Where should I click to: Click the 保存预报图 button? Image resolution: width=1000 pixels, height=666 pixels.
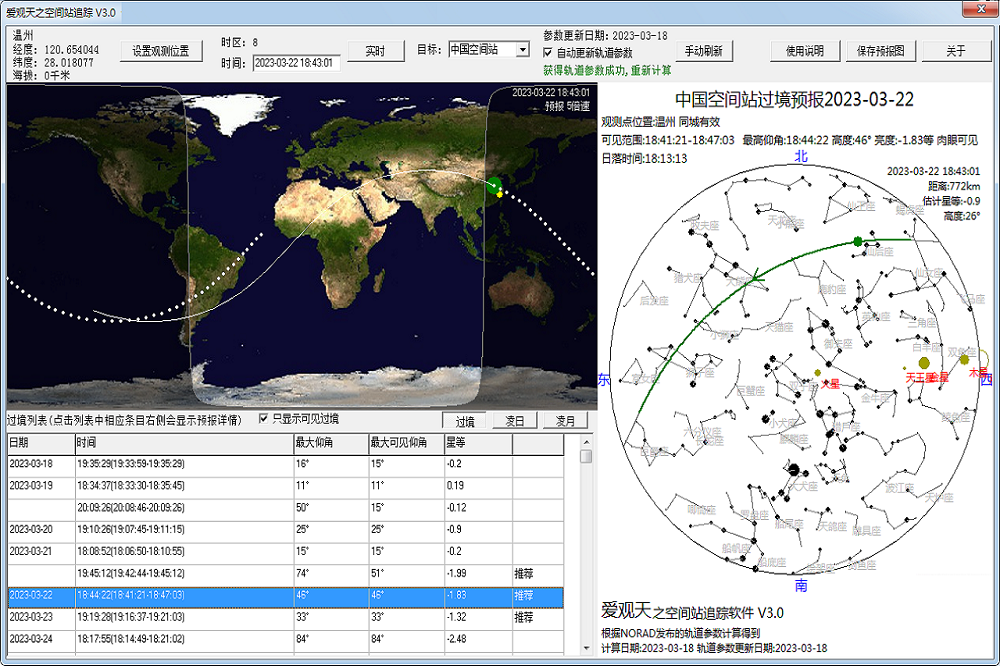coord(881,51)
